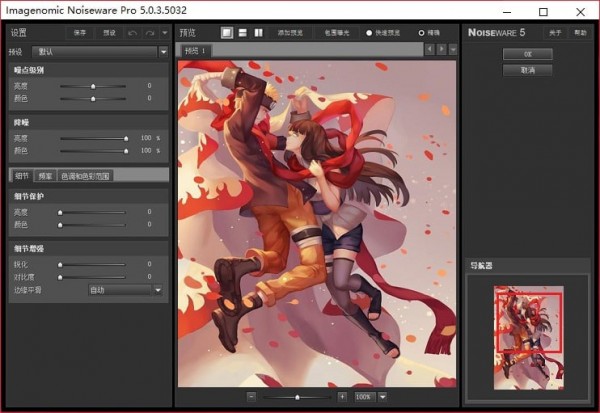This screenshot has width=600, height=413.
Task: Click the OK button
Action: coord(528,55)
